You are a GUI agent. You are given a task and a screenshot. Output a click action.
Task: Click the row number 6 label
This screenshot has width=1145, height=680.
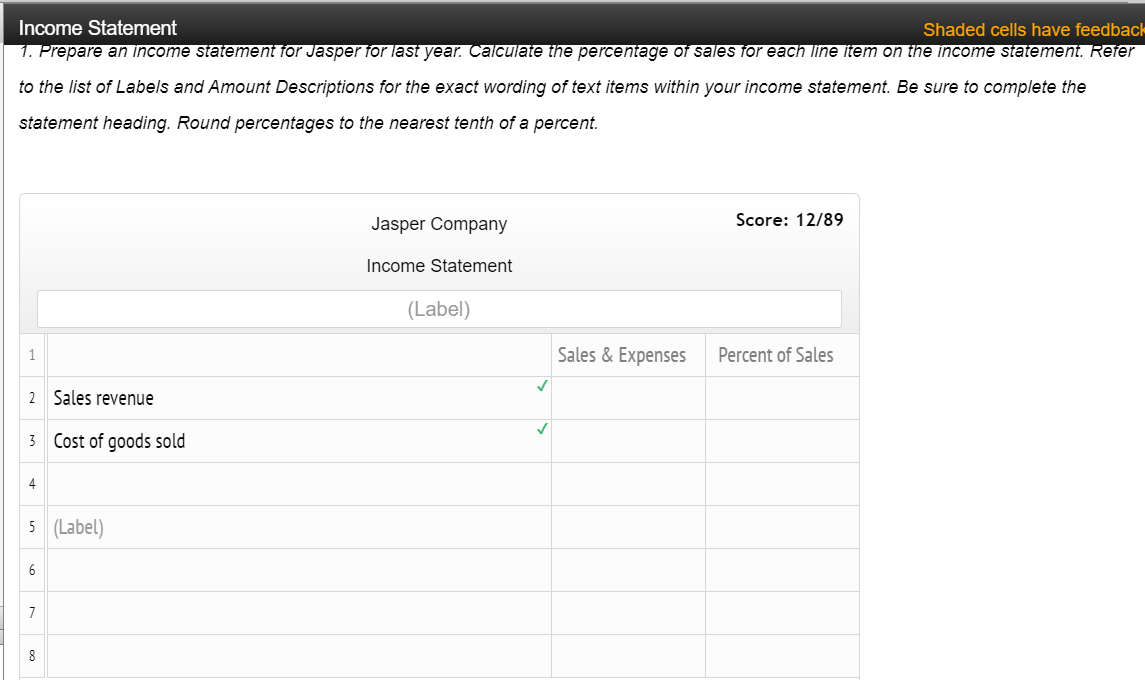coord(31,570)
